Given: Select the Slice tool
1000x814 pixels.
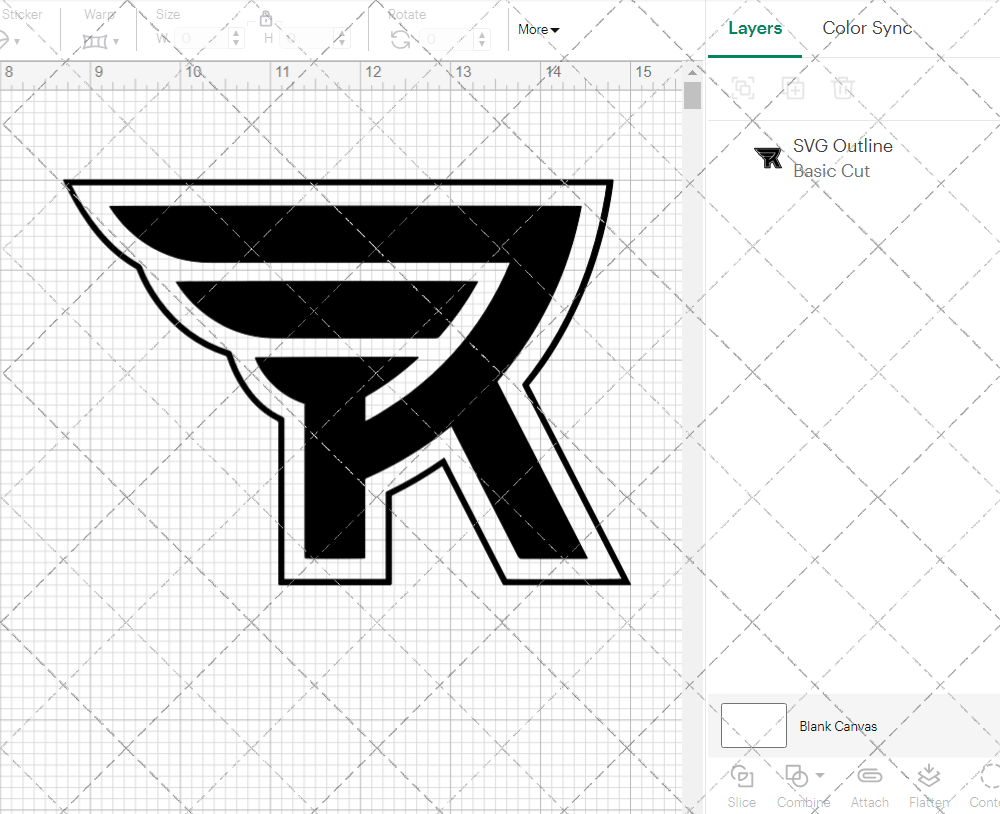Looking at the screenshot, I should [x=741, y=784].
